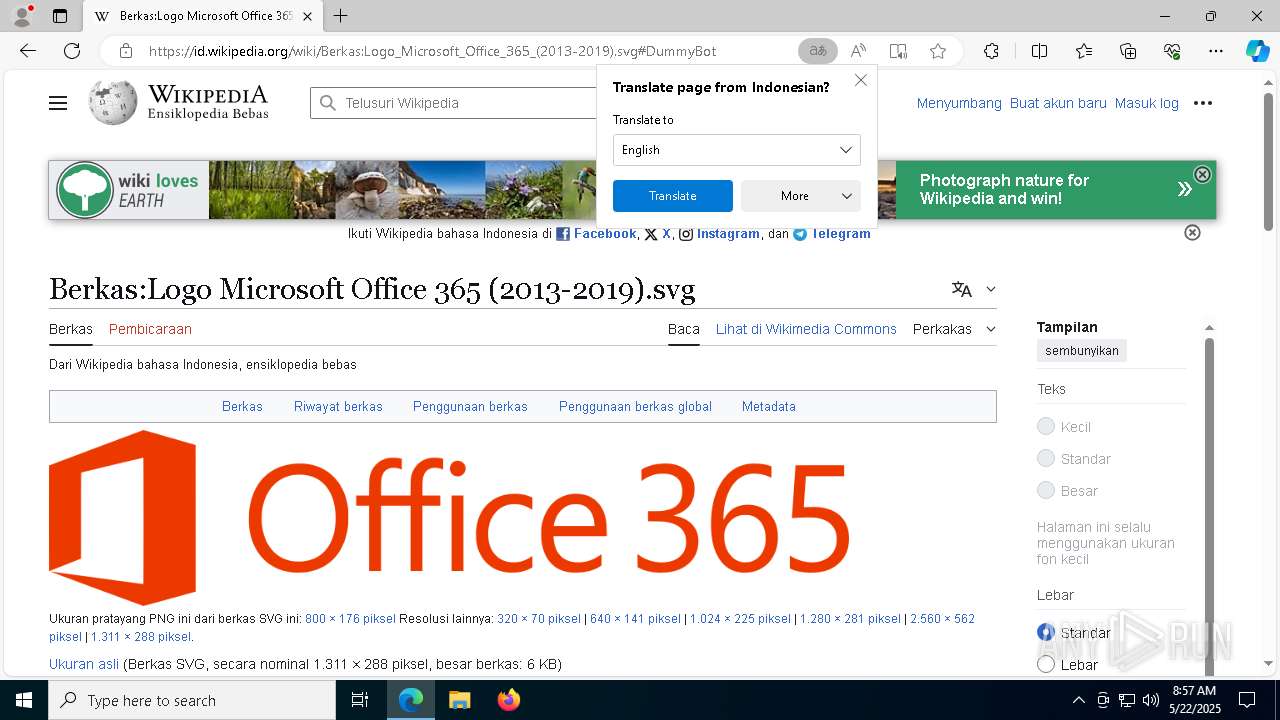Select Lebar width radio option
The image size is (1280, 720).
(1046, 665)
